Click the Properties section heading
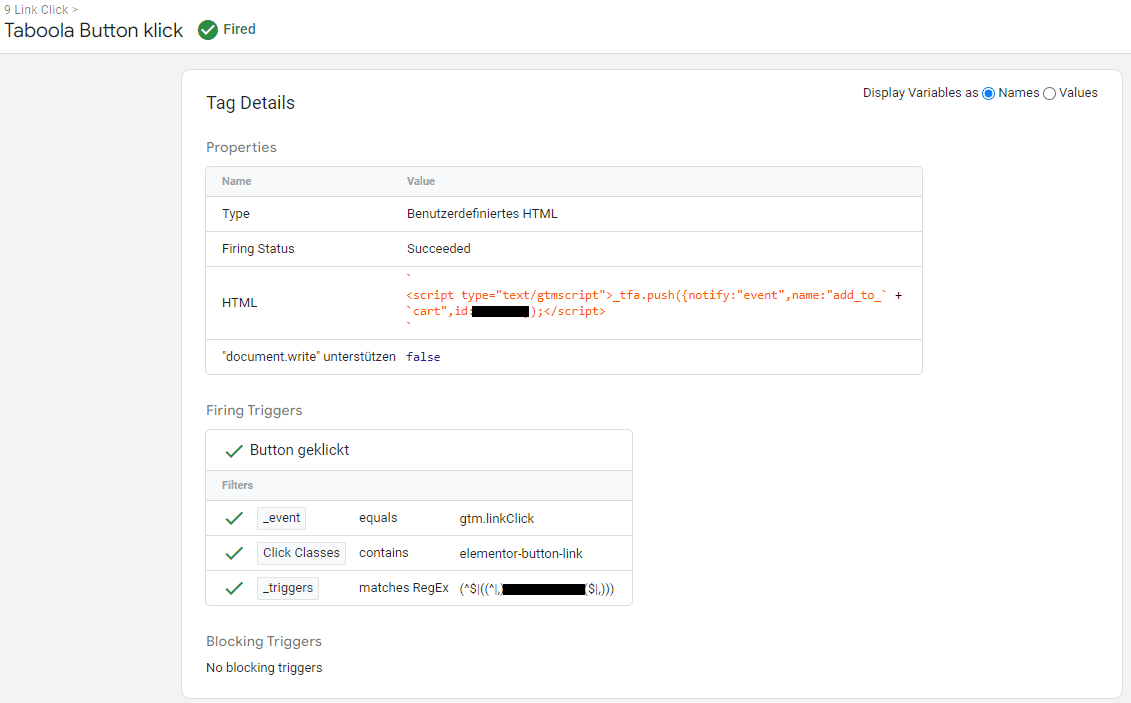The height and width of the screenshot is (703, 1131). (x=241, y=147)
